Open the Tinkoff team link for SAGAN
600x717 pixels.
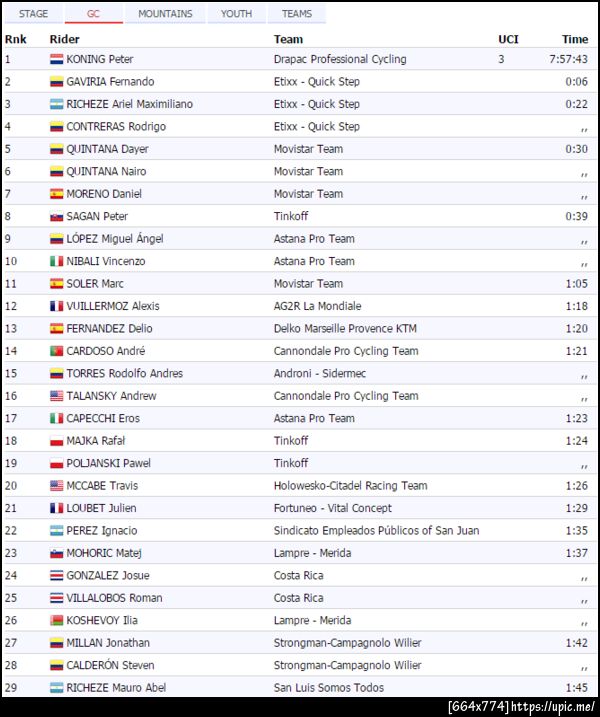coord(291,216)
